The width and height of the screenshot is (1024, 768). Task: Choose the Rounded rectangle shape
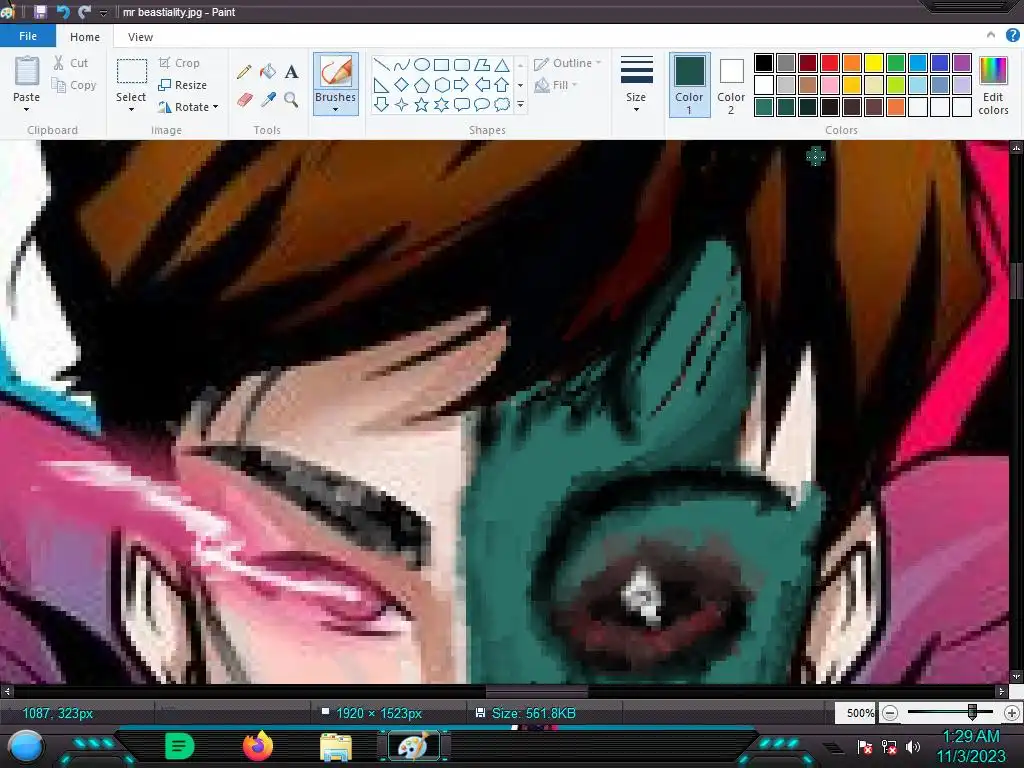pyautogui.click(x=462, y=65)
